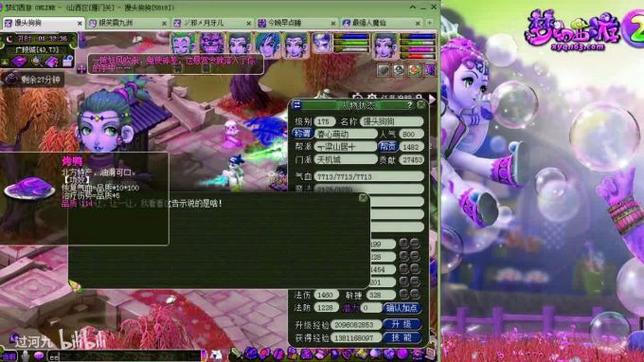Close the character status panel
644x362 pixels.
tap(421, 105)
